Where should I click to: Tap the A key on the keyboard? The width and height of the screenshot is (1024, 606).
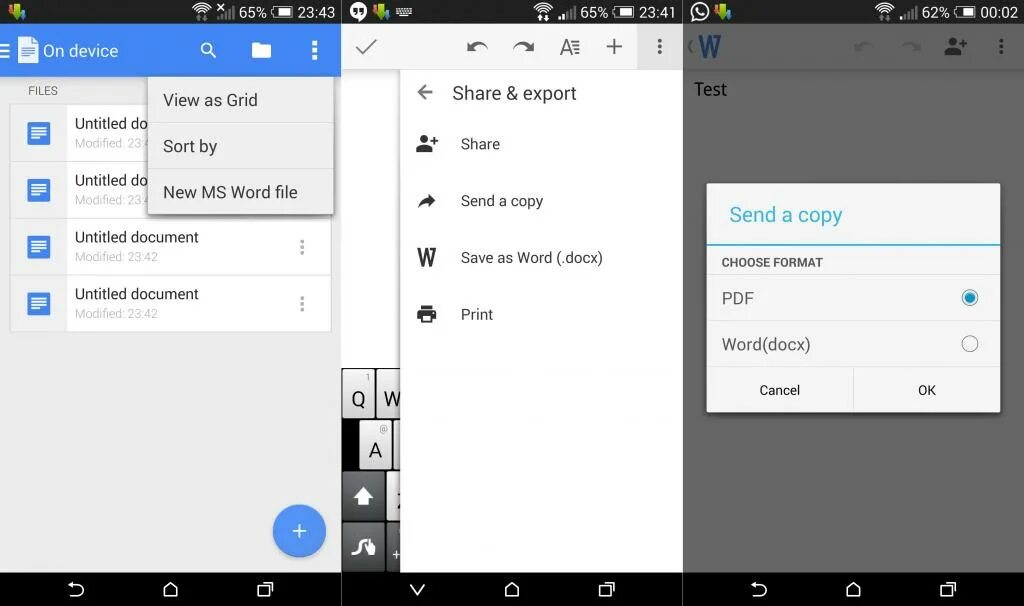tap(376, 445)
